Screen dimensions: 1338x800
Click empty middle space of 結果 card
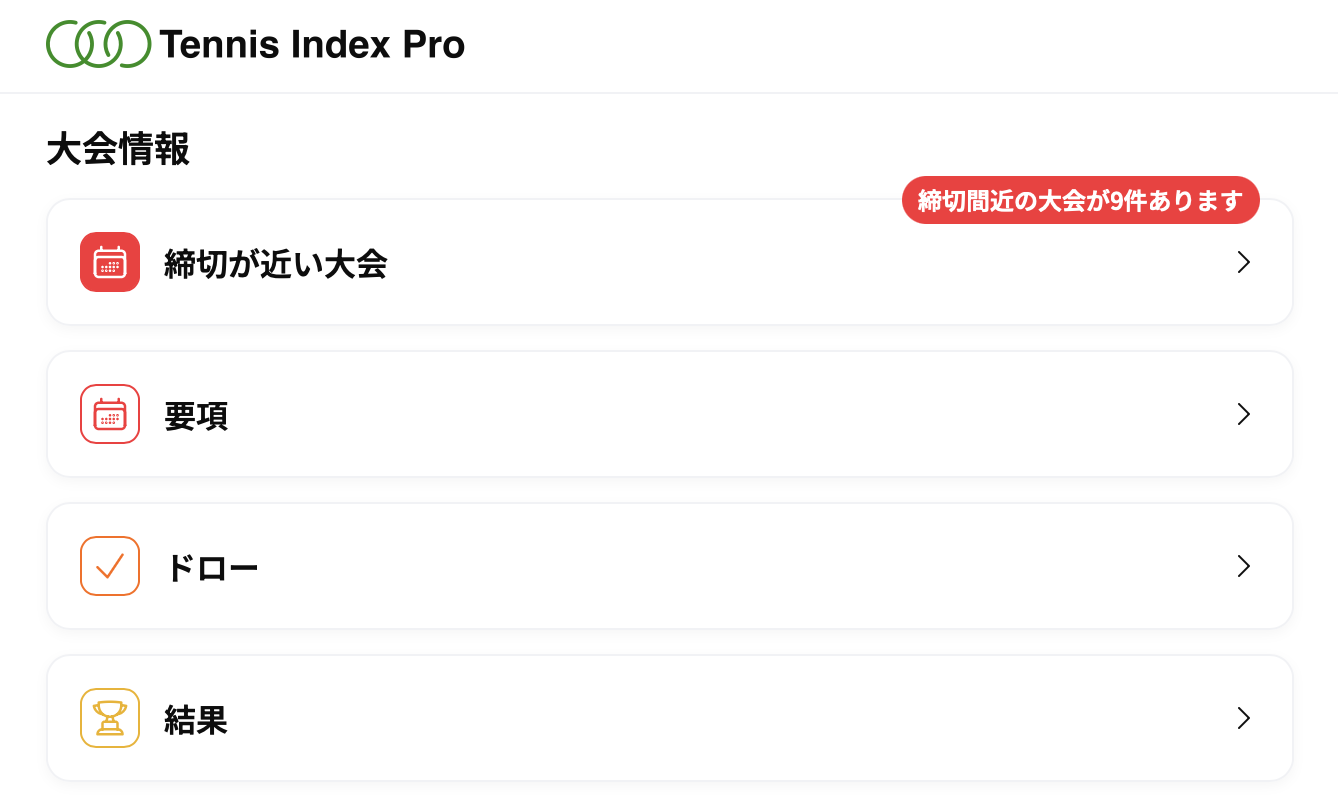(x=700, y=718)
